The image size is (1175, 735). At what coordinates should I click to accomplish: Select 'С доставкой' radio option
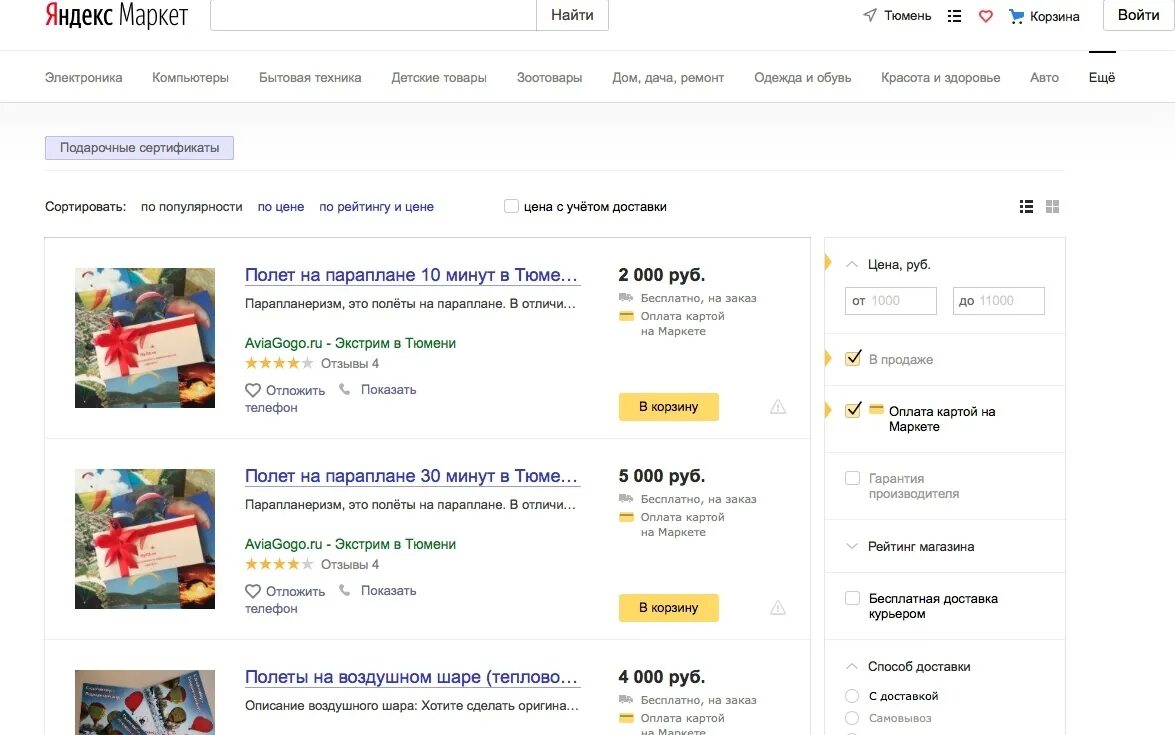point(852,696)
